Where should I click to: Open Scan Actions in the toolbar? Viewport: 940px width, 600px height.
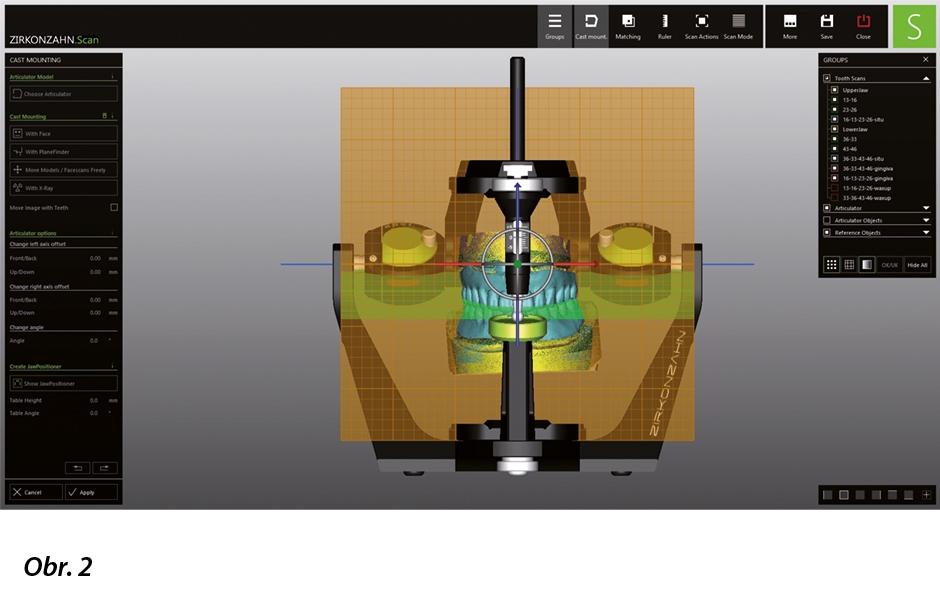tap(701, 26)
